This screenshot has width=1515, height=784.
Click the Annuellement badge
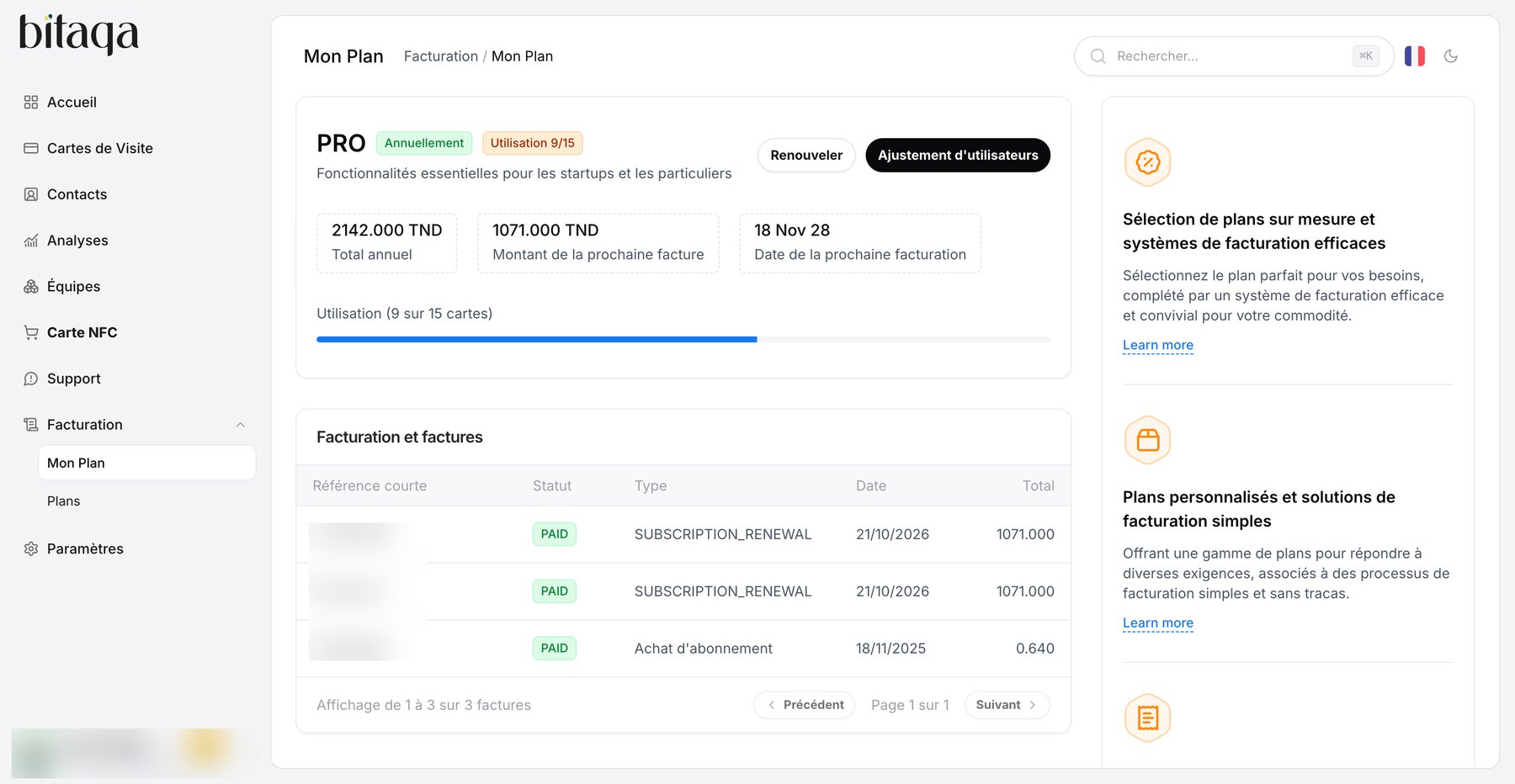tap(424, 143)
